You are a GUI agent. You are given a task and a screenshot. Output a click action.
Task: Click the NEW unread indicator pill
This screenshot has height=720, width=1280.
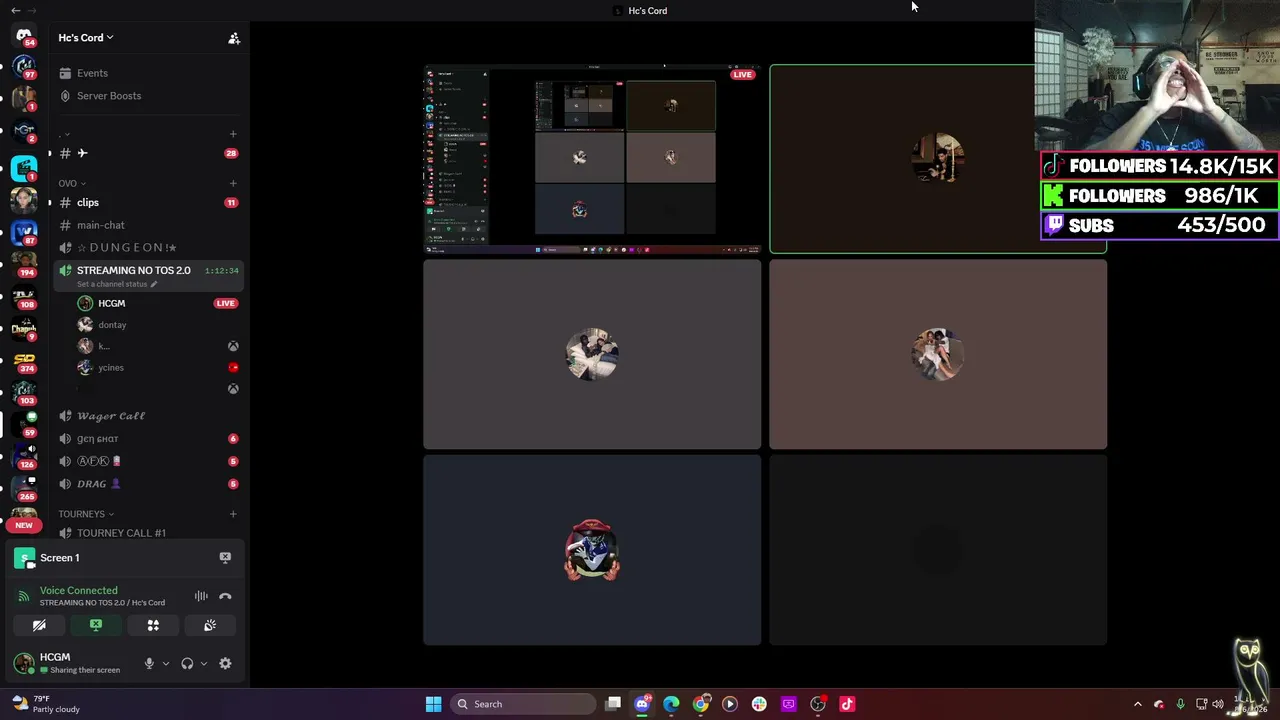pyautogui.click(x=24, y=525)
